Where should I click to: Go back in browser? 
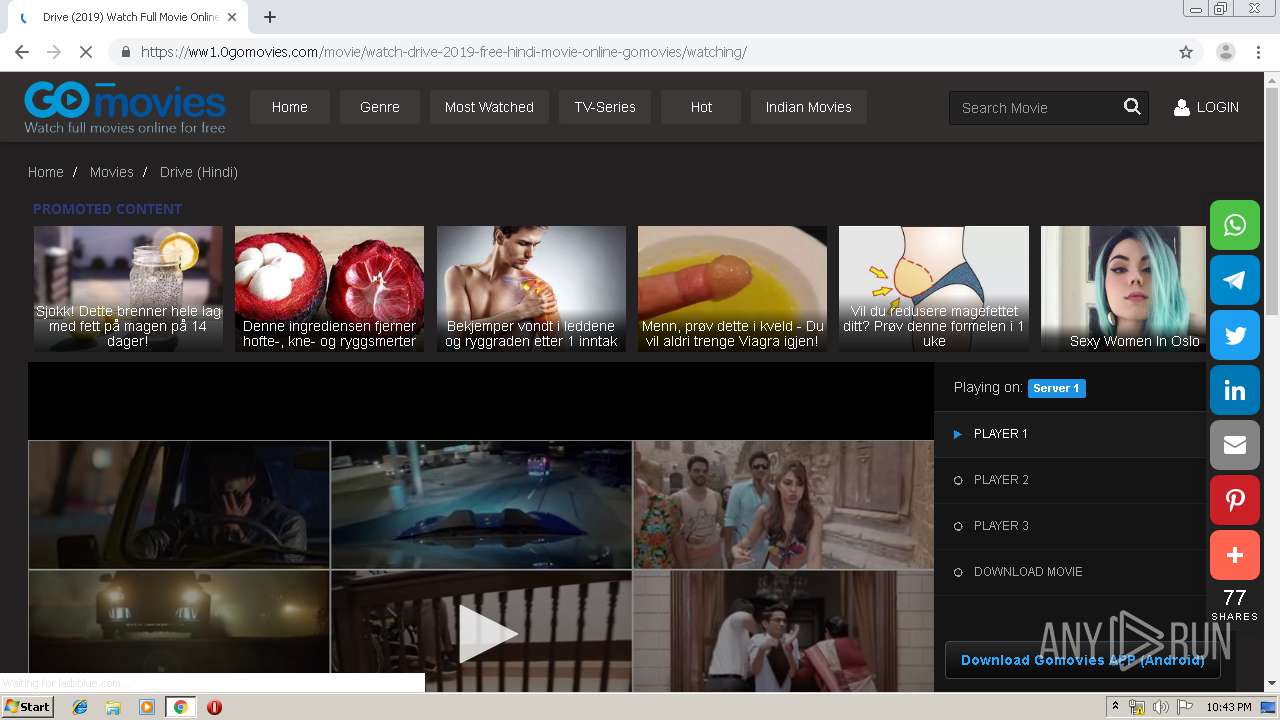click(22, 52)
